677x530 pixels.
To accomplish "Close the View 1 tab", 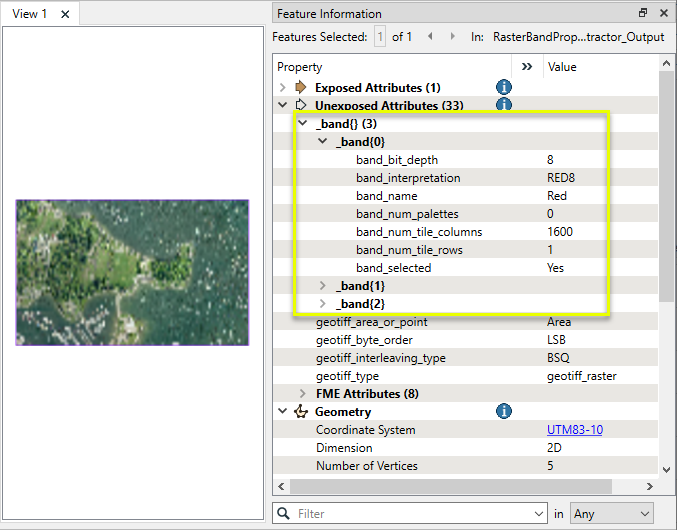I will coord(65,14).
